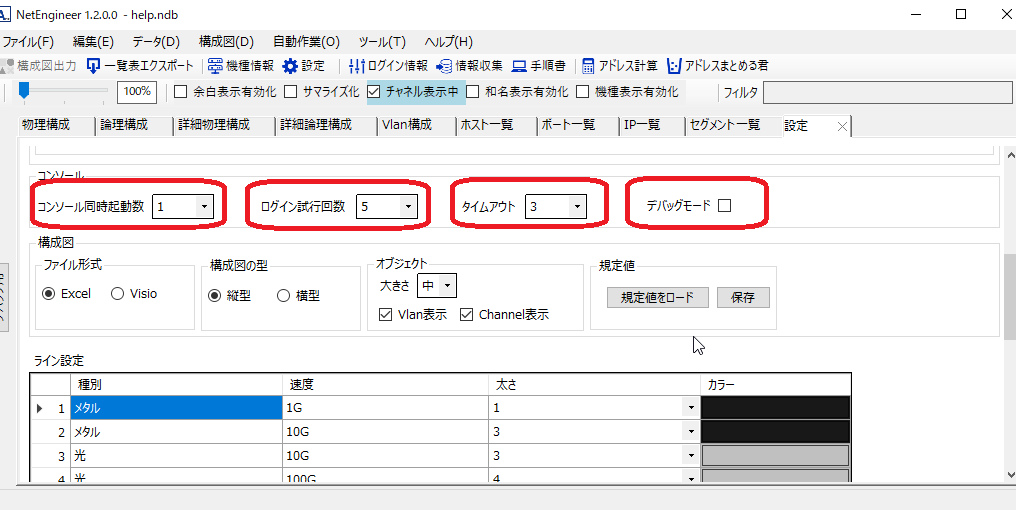Open ログイン情報 toolbar item
1016x510 pixels.
coord(357,66)
